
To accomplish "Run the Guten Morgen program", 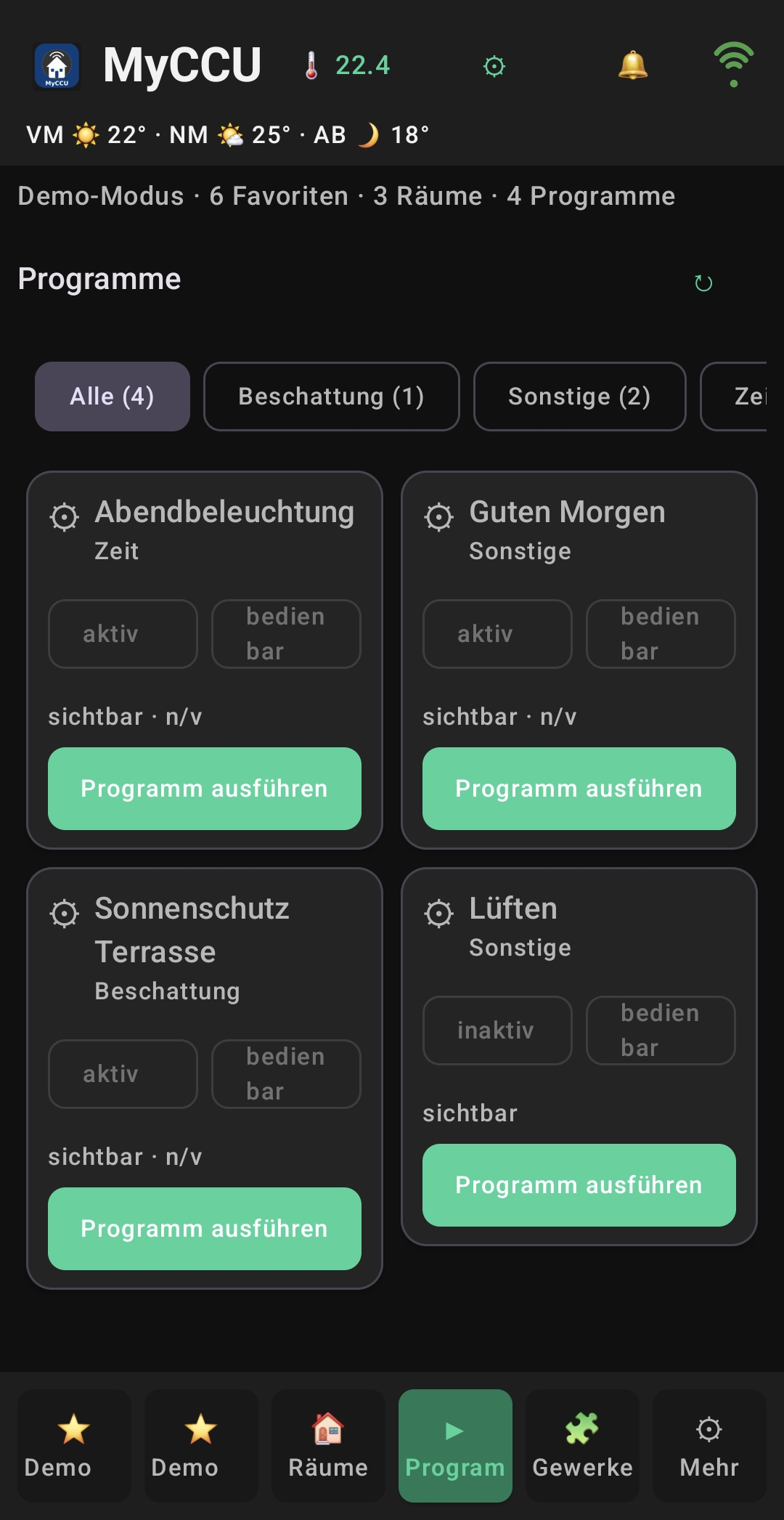I will [579, 789].
